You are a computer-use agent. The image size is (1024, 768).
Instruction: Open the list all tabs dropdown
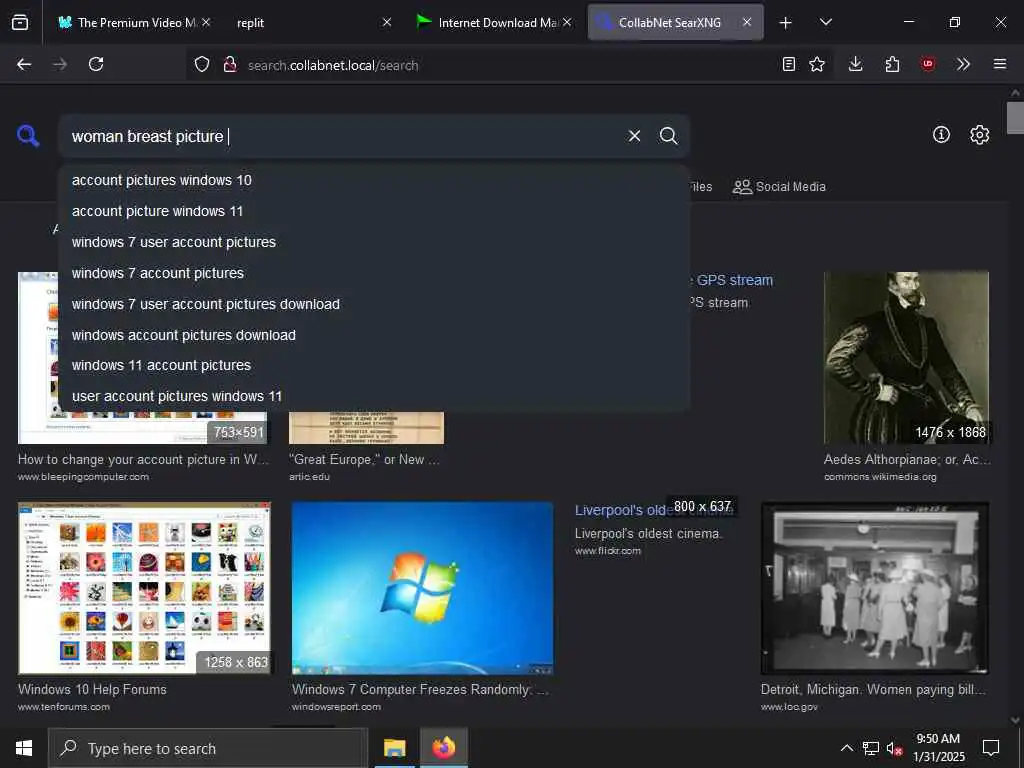click(x=825, y=22)
